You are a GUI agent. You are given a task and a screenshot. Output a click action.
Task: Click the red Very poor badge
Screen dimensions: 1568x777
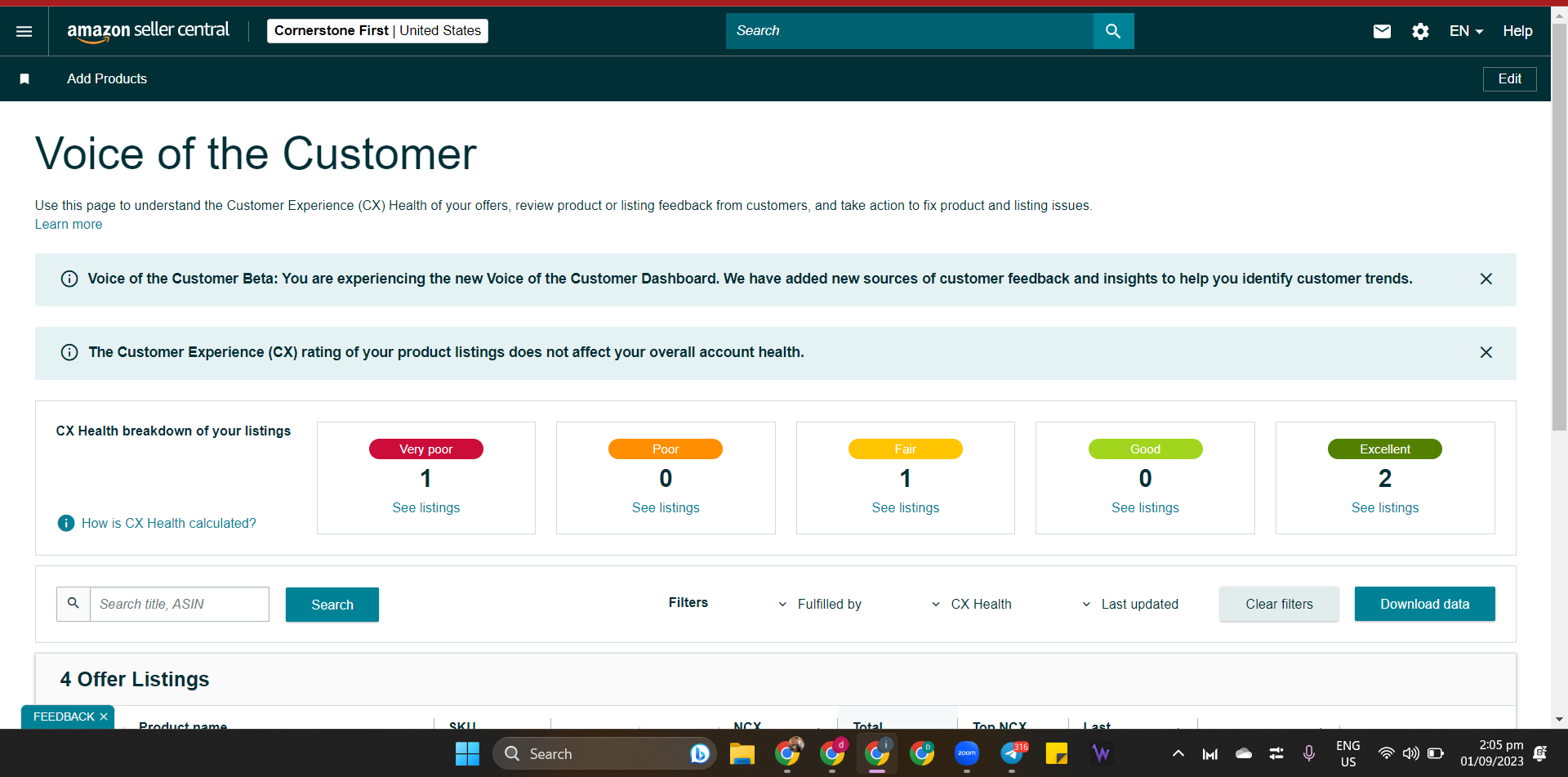426,449
